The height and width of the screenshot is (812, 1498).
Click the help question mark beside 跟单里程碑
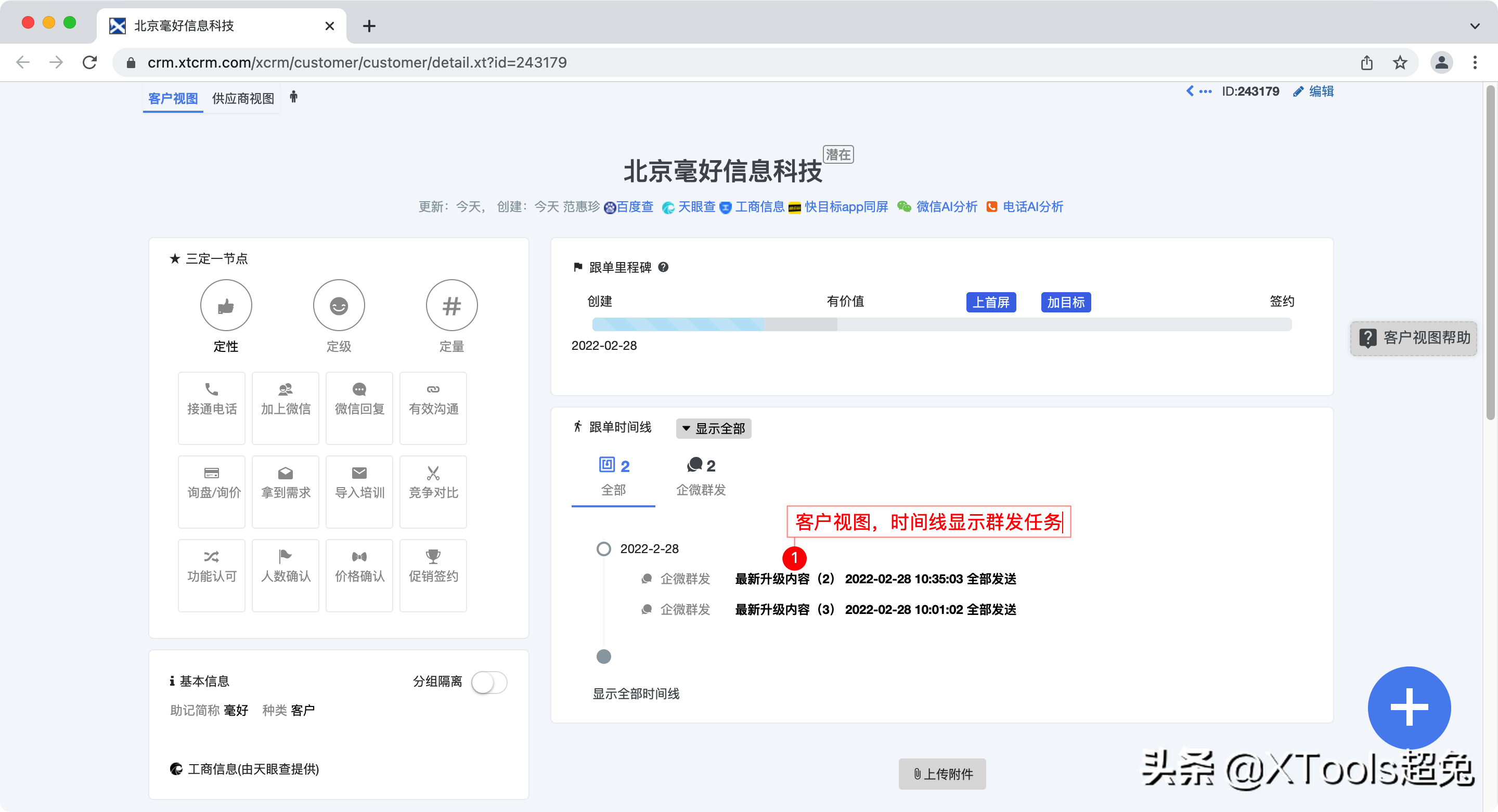(663, 267)
